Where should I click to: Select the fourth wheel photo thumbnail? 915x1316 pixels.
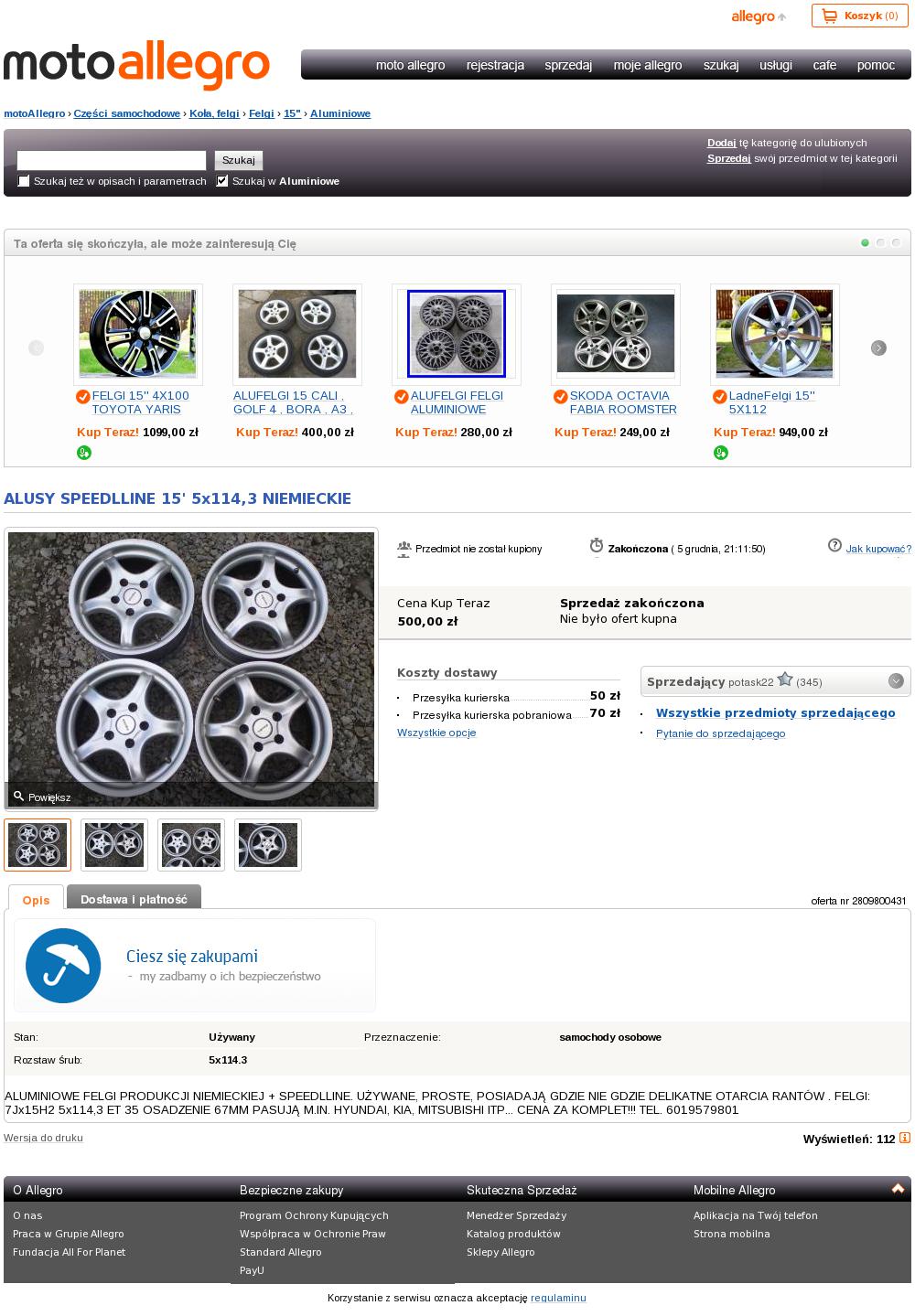tap(268, 844)
